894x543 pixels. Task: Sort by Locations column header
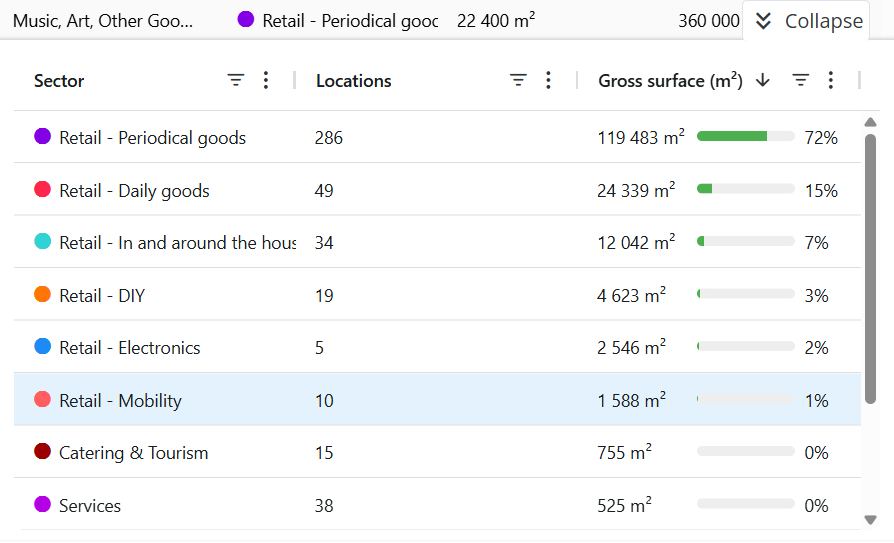click(x=353, y=81)
